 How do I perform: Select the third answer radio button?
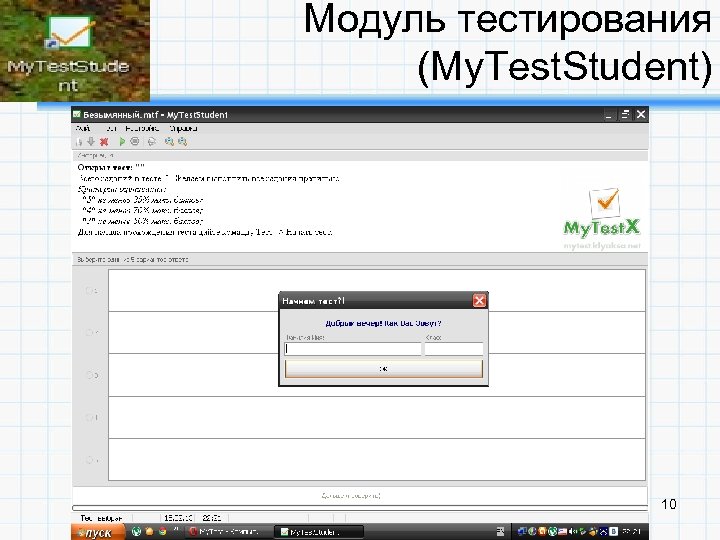pyautogui.click(x=90, y=375)
